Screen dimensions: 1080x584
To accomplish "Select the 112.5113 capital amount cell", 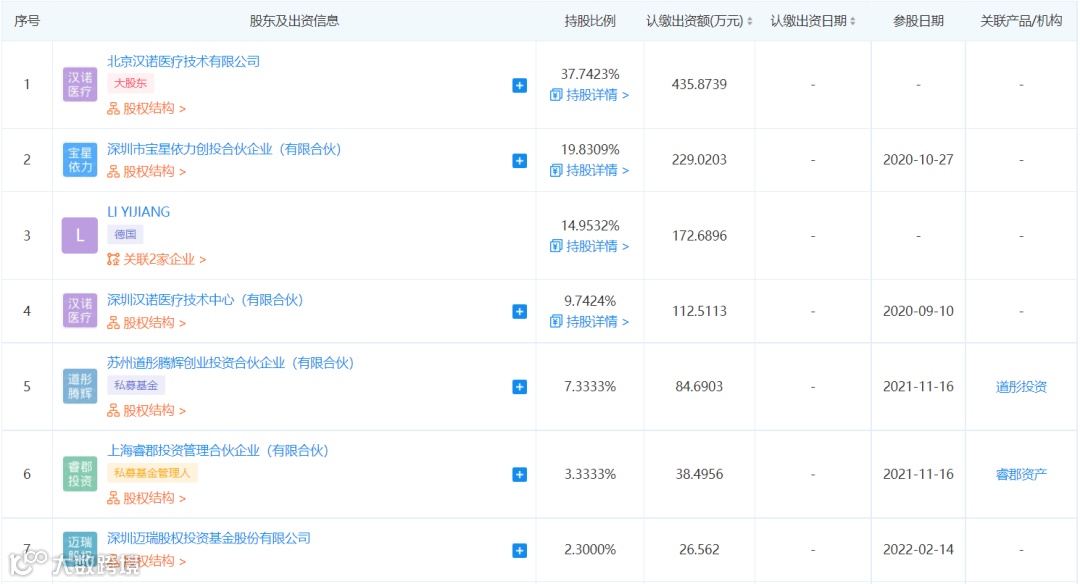I will (699, 311).
